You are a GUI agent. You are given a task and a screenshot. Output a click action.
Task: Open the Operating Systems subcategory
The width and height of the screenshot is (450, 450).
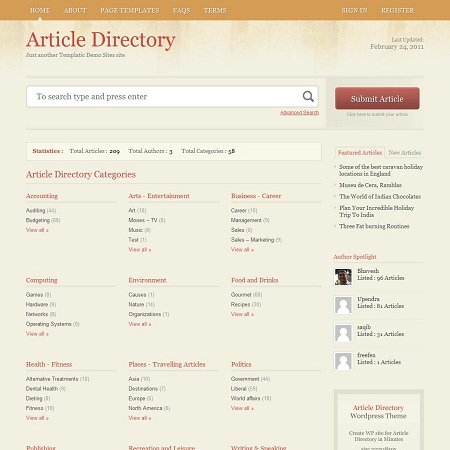pyautogui.click(x=48, y=324)
